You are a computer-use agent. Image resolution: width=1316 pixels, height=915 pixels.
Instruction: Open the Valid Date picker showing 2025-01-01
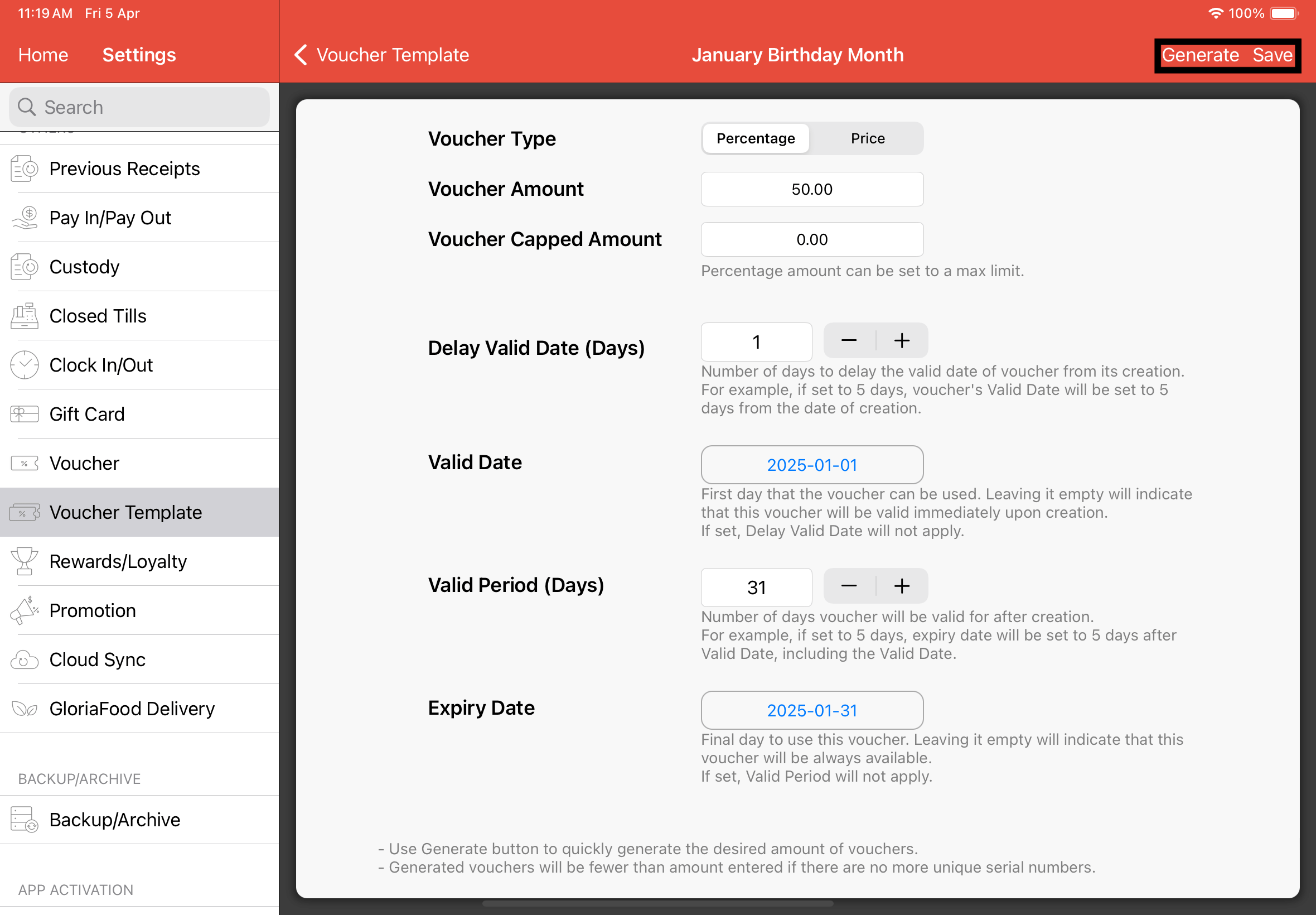point(811,464)
